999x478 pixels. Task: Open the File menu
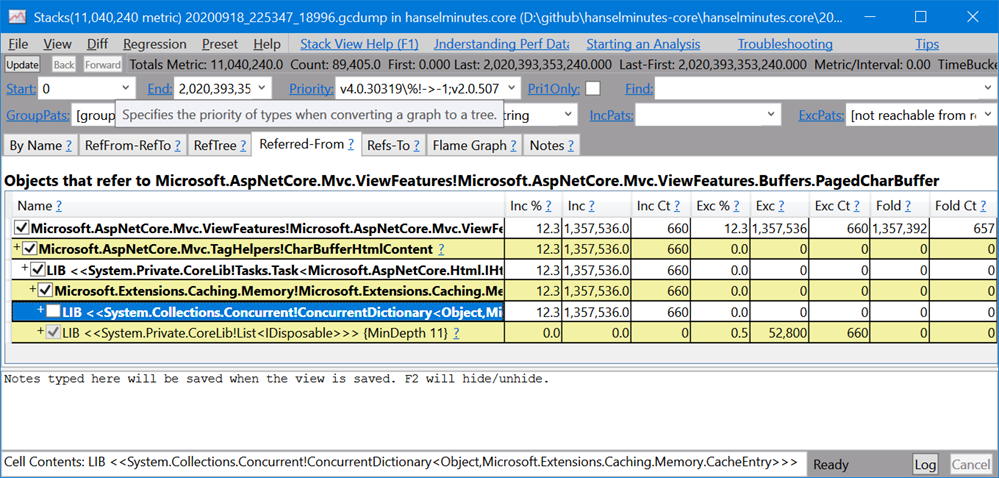click(x=18, y=44)
